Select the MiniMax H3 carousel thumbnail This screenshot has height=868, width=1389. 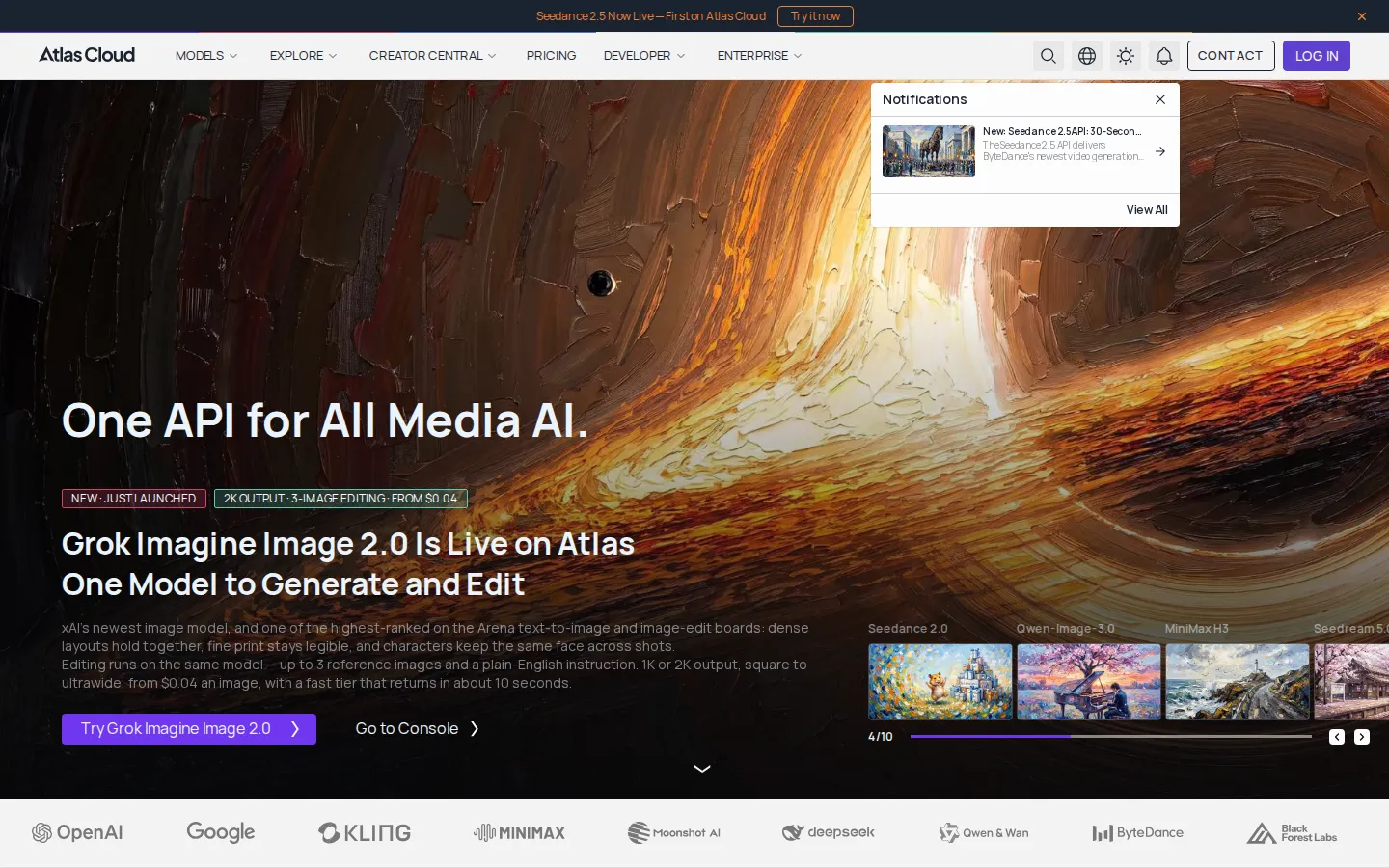click(x=1238, y=682)
